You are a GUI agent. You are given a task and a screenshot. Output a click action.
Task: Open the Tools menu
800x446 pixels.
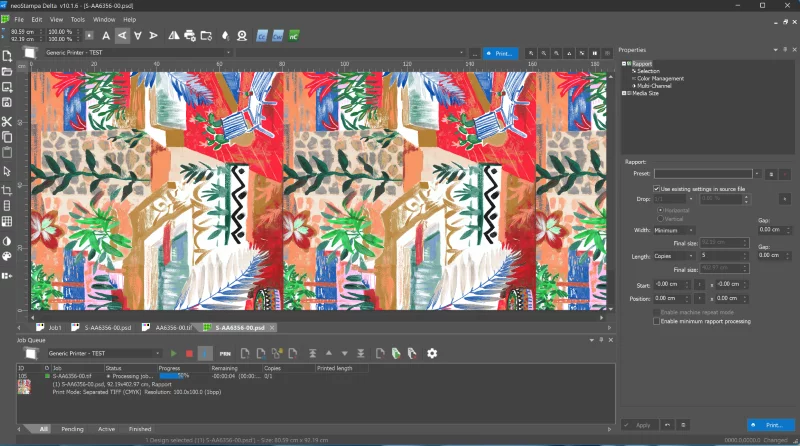(77, 19)
